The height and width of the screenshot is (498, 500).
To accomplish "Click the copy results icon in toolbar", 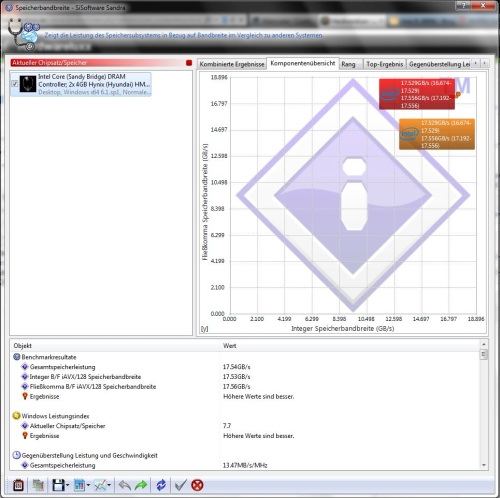I will 38,485.
